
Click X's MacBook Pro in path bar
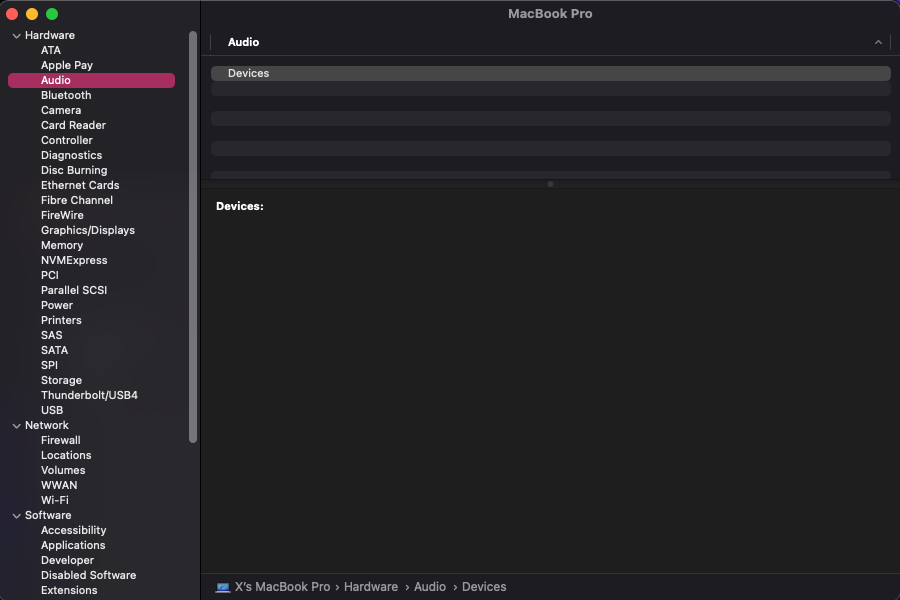tap(282, 587)
